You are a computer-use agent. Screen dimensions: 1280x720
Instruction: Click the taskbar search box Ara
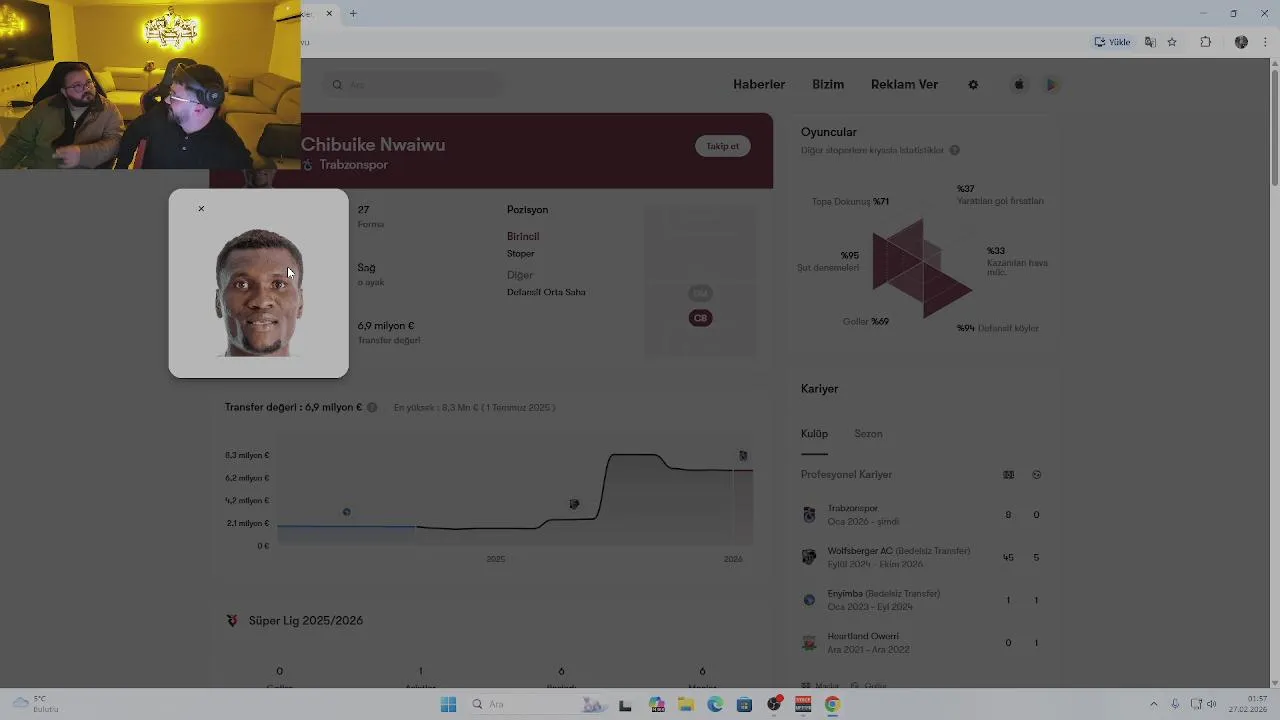537,704
